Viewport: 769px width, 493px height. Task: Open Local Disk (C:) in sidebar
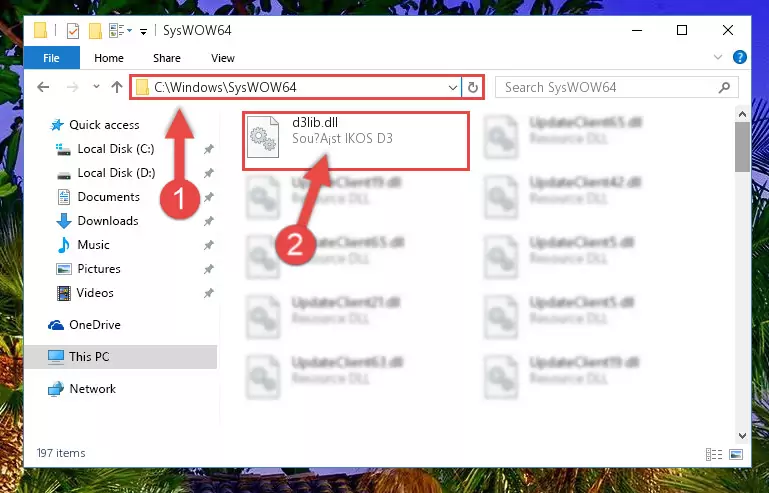coord(116,149)
